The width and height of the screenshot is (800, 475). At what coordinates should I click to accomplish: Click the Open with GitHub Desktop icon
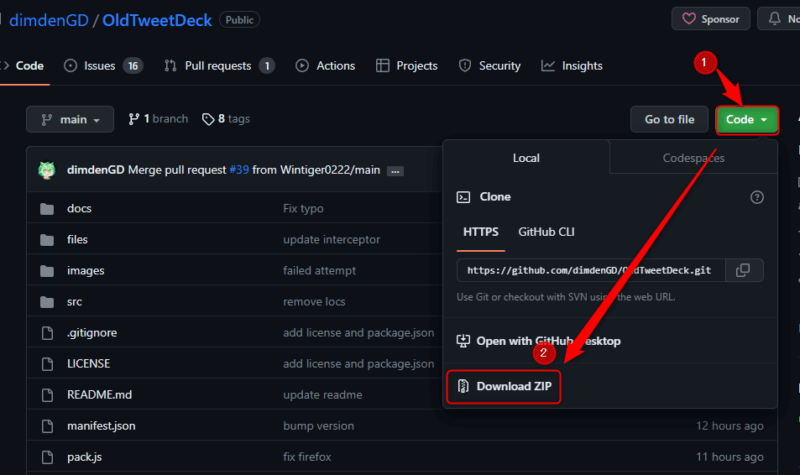(463, 341)
